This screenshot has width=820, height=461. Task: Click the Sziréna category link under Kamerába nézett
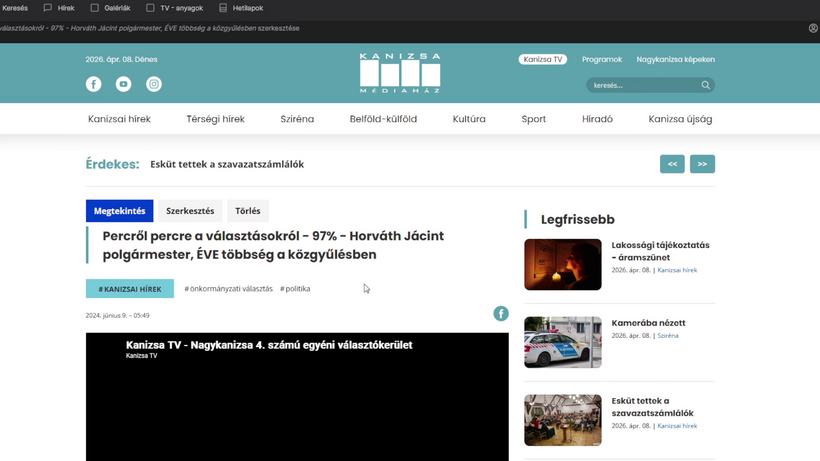point(668,336)
